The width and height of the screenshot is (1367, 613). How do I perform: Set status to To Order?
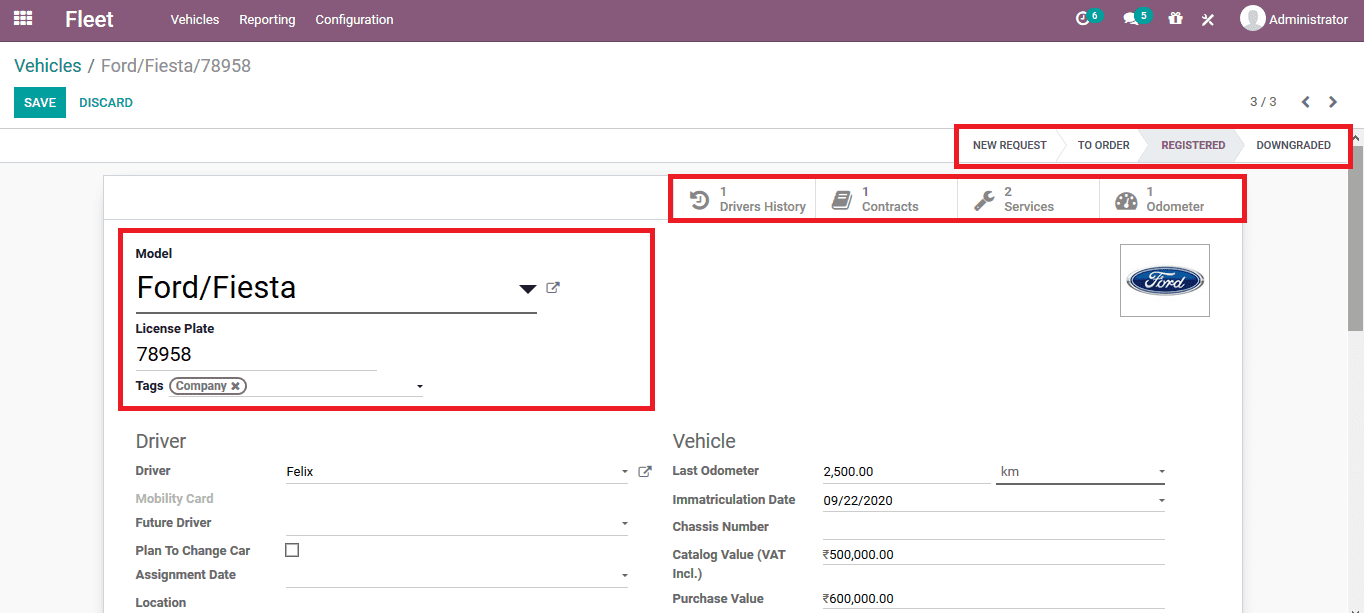point(1103,145)
